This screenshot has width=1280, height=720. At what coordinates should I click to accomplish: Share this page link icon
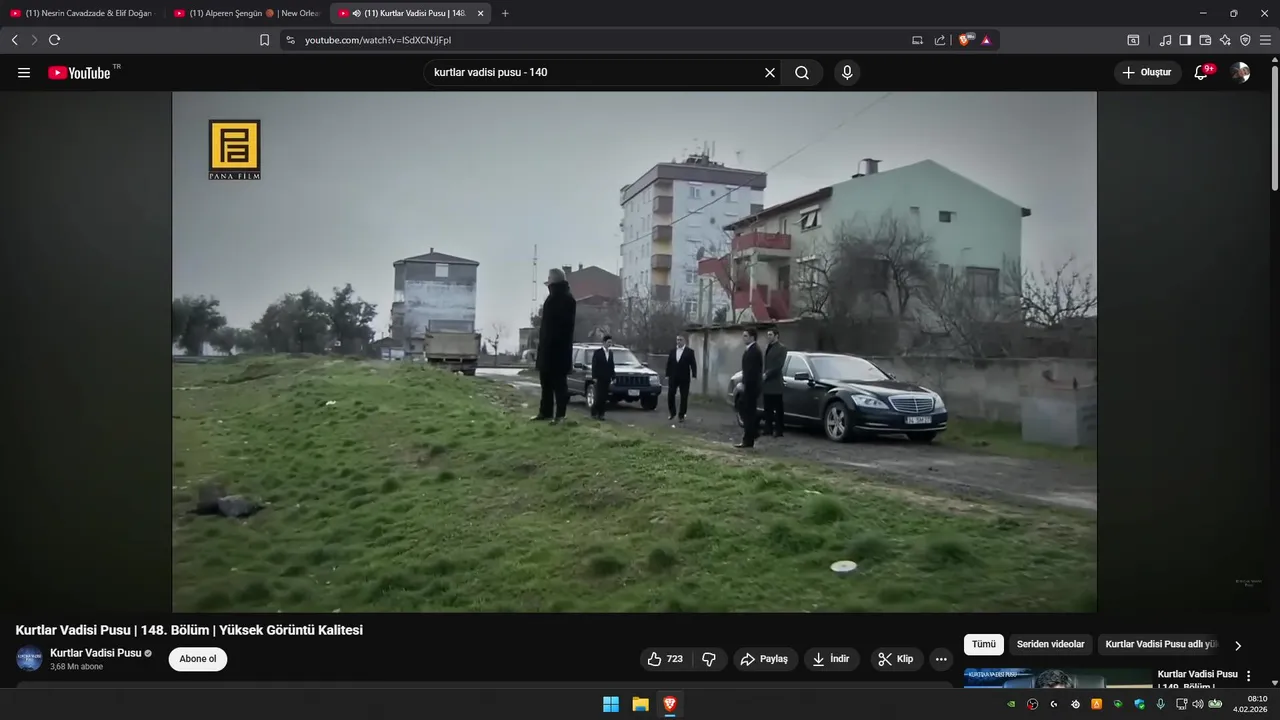tap(940, 40)
